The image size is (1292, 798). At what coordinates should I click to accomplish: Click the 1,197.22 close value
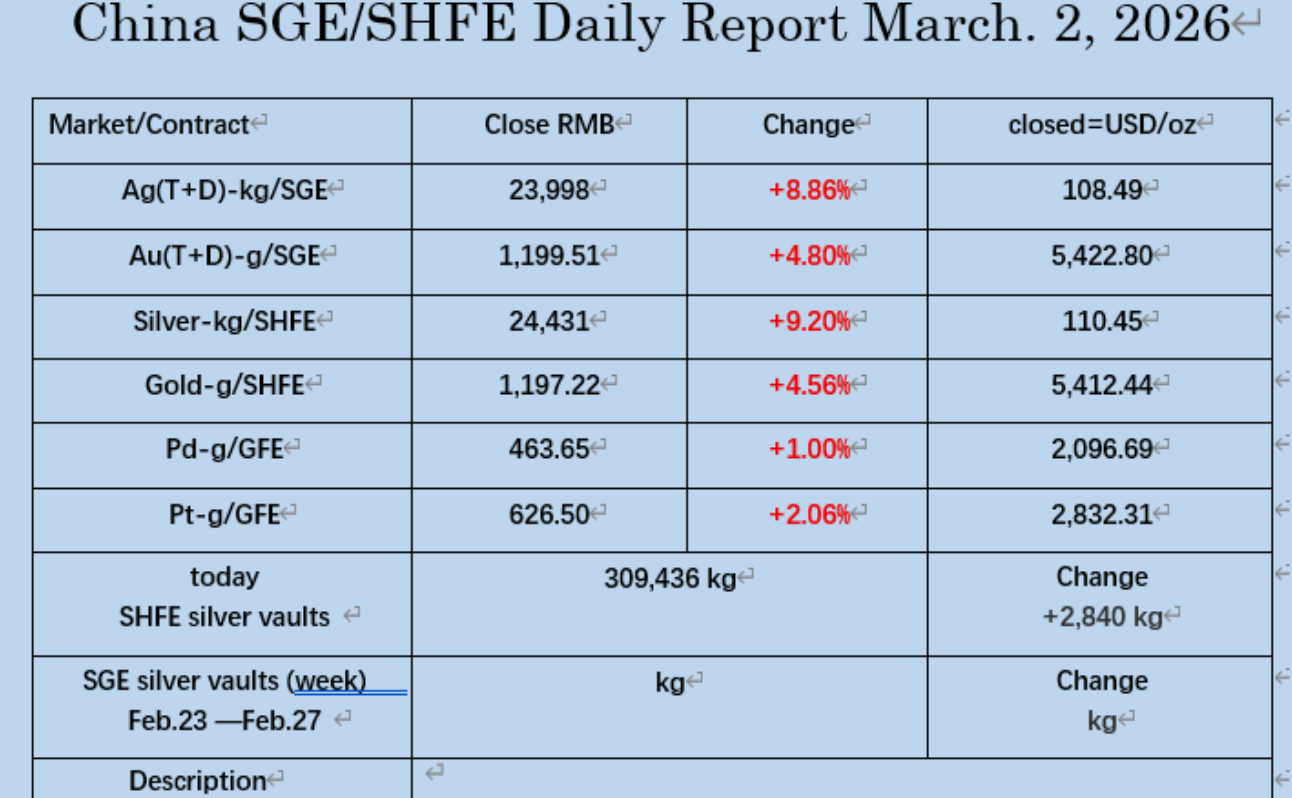pos(549,385)
